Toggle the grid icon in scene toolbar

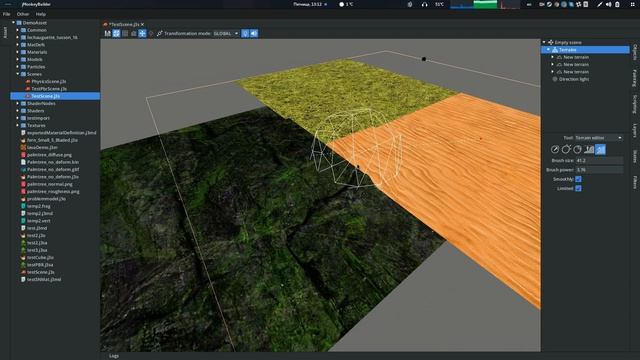125,33
